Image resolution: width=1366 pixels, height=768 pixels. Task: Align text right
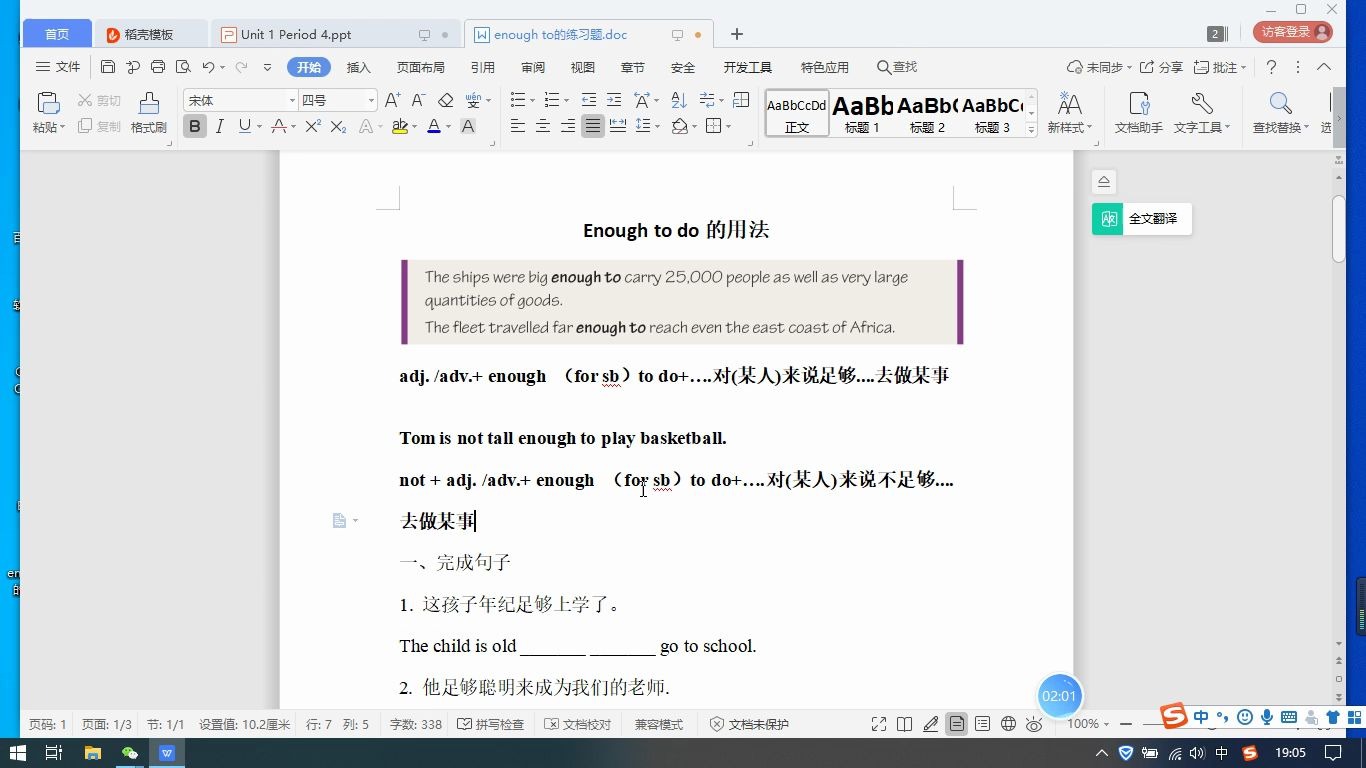(568, 126)
